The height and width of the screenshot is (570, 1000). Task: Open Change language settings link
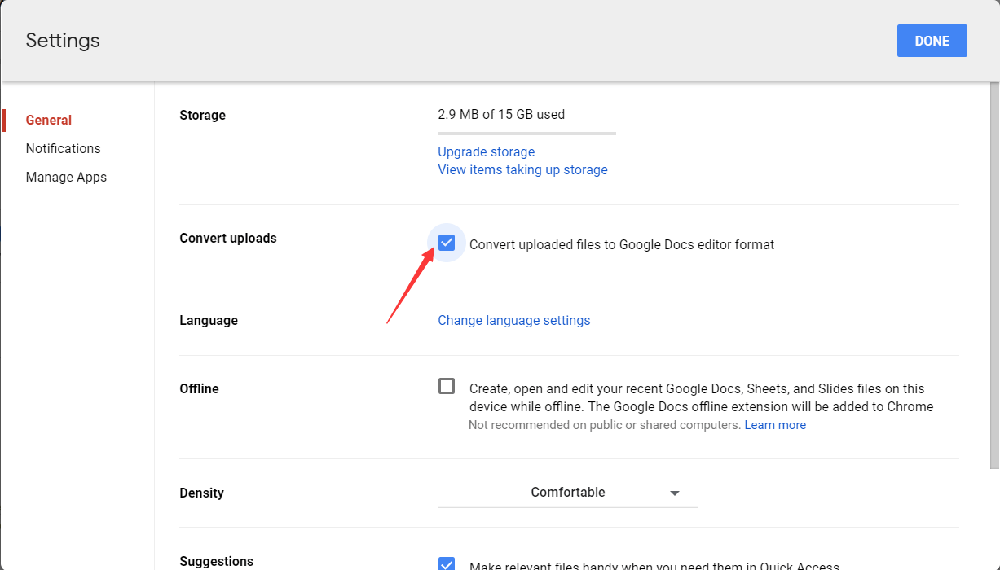[x=514, y=321]
